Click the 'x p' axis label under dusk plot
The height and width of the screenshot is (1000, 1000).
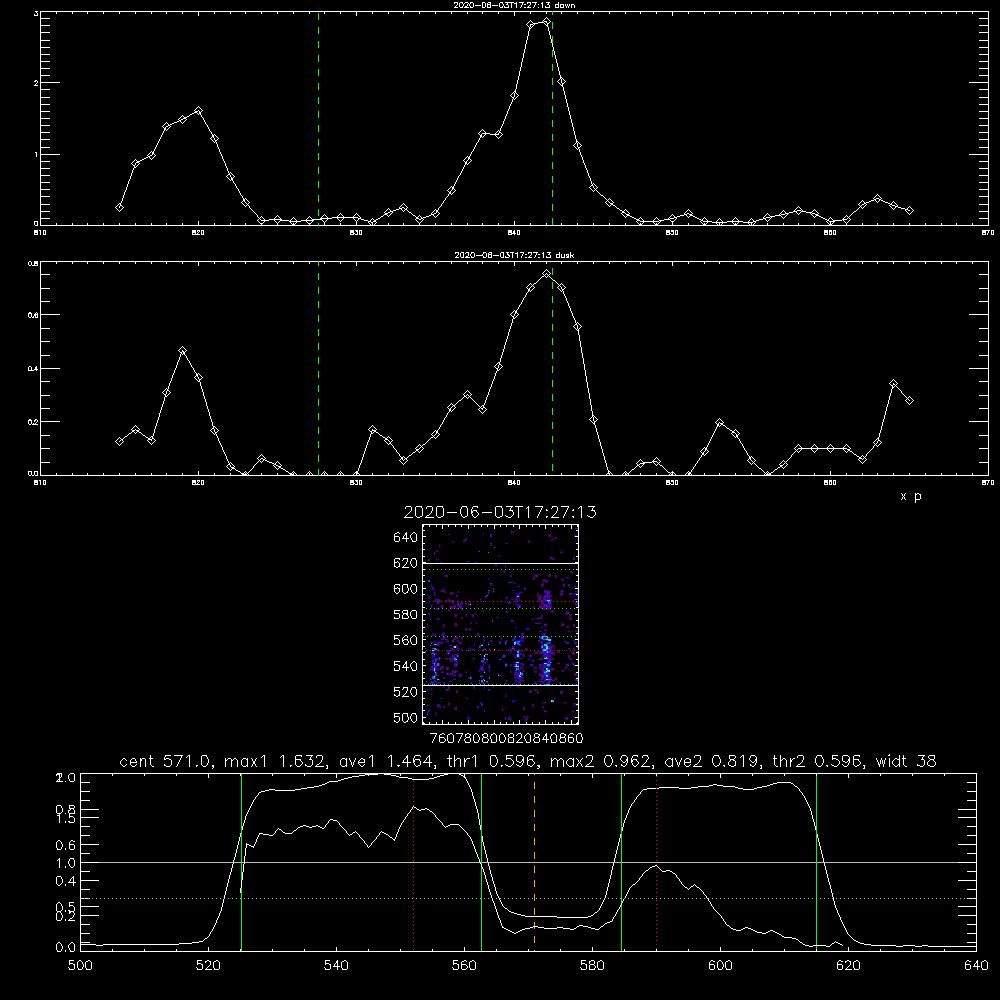tap(911, 496)
